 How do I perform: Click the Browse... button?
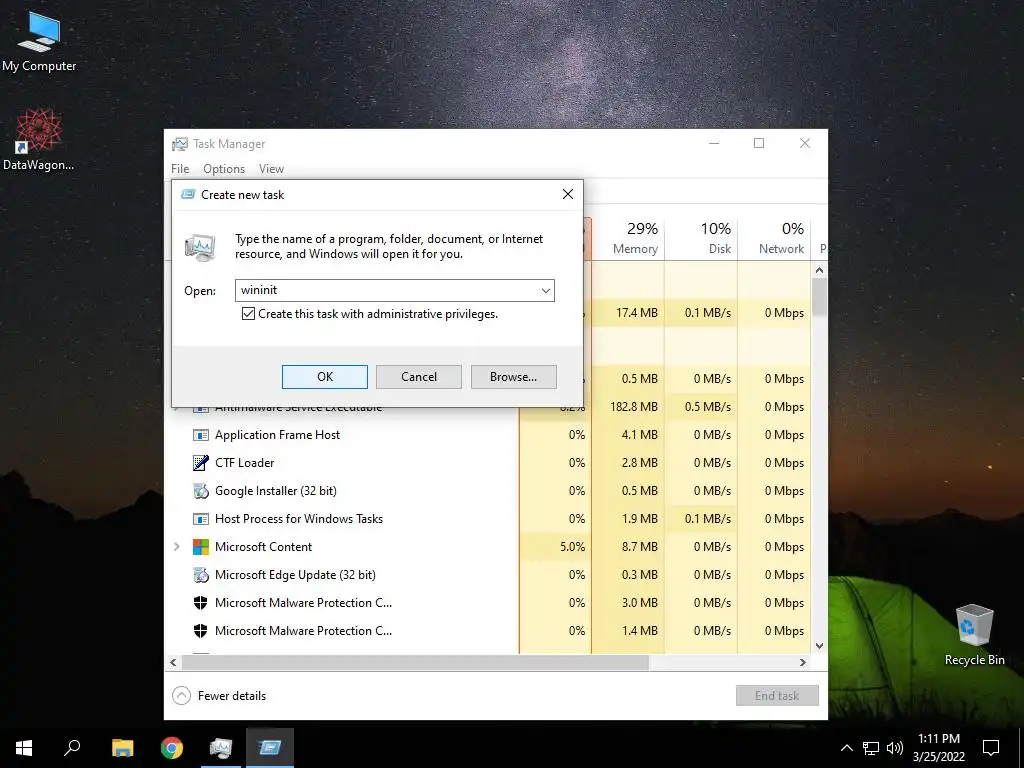pos(513,377)
